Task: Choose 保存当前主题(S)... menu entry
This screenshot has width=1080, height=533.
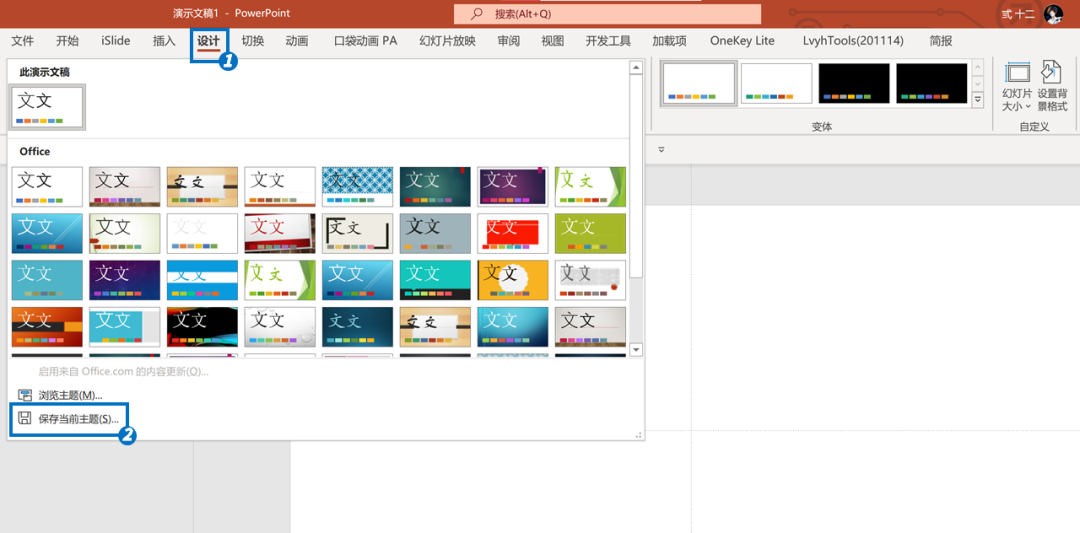Action: click(x=70, y=419)
